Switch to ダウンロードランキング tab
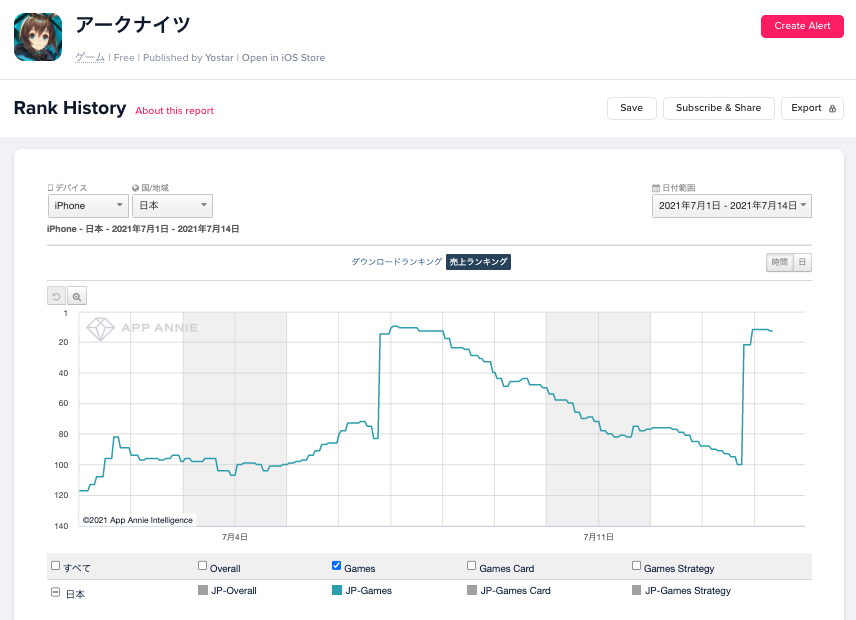The width and height of the screenshot is (856, 620). 396,262
